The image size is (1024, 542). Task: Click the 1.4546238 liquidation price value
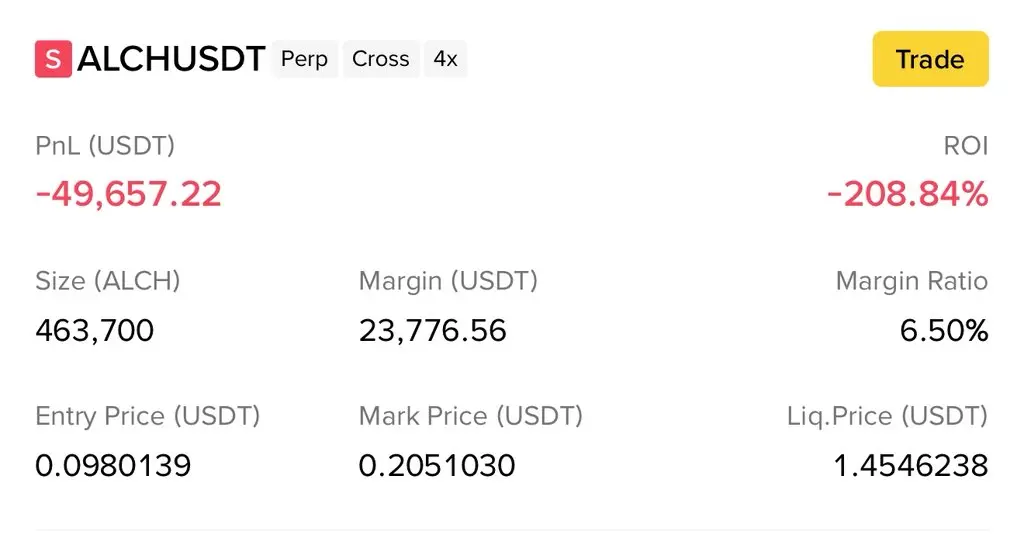pyautogui.click(x=910, y=465)
